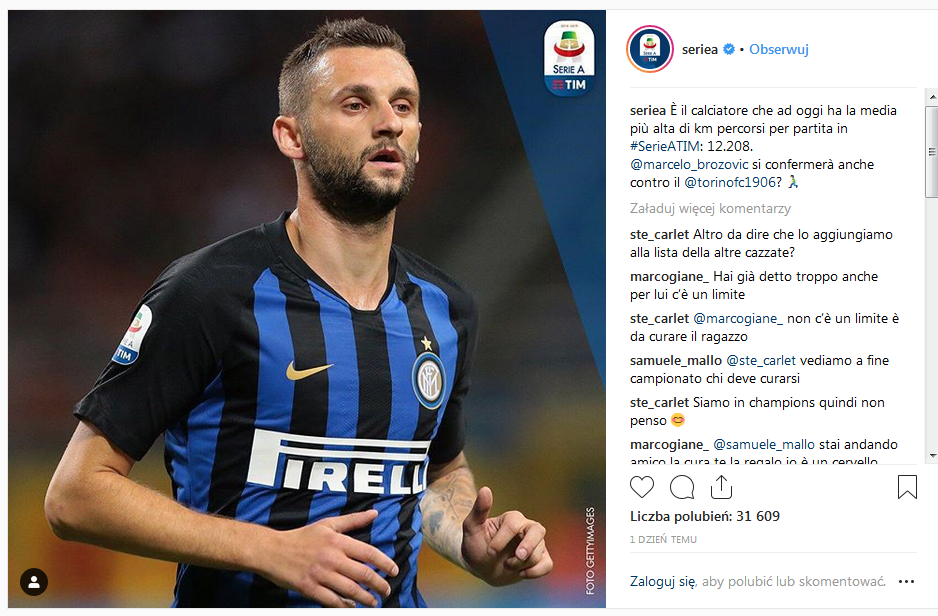Show tagged people via the person icon
This screenshot has height=616, width=938.
click(34, 582)
